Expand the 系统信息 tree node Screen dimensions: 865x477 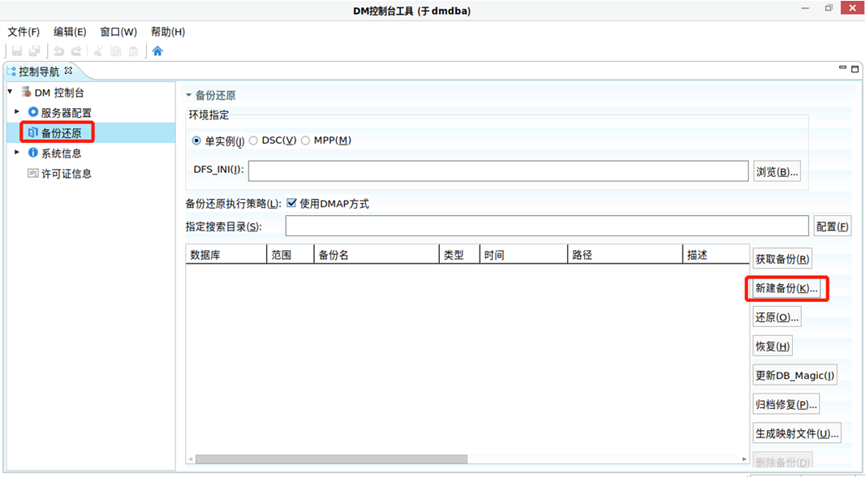click(17, 152)
